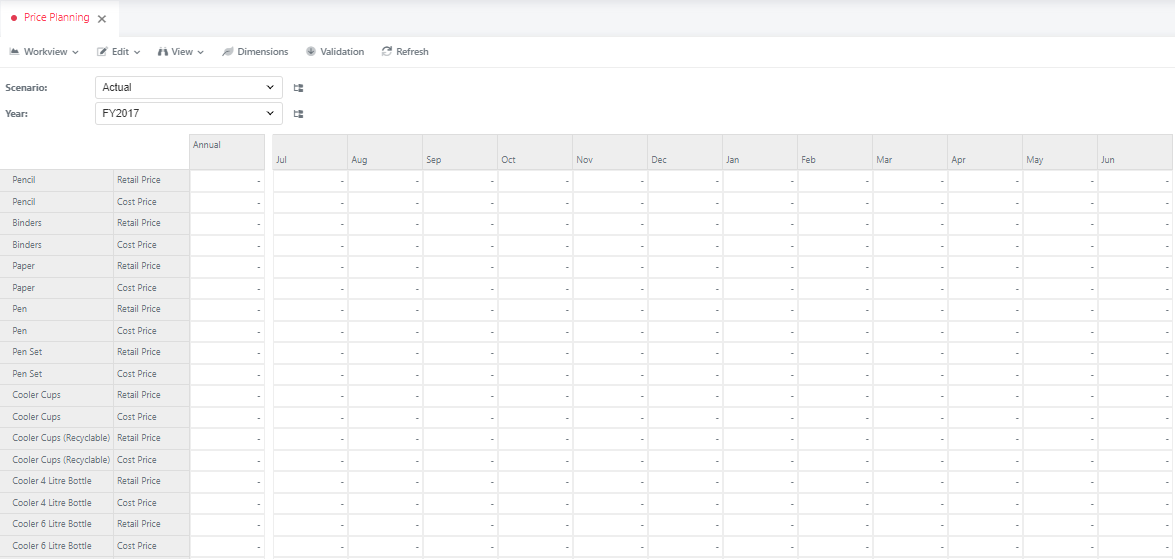
Task: Expand the Scenario dropdown showing Actual
Action: tap(189, 88)
